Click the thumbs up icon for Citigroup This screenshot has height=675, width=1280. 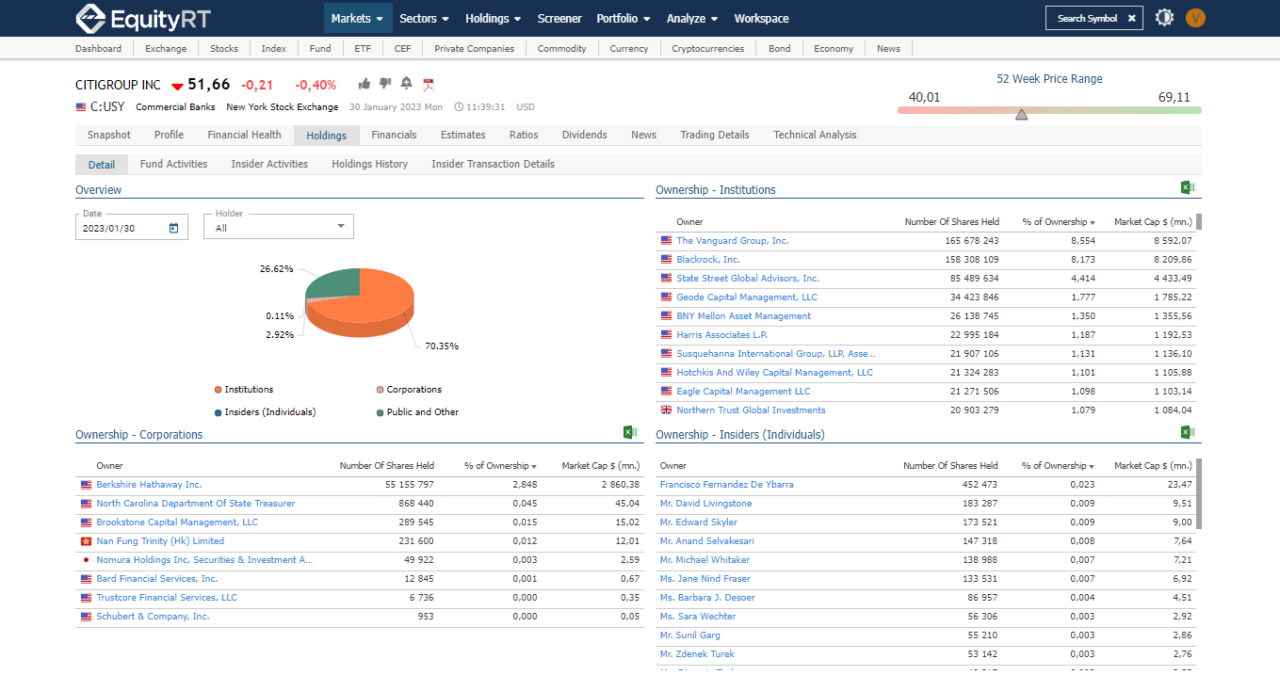tap(364, 84)
